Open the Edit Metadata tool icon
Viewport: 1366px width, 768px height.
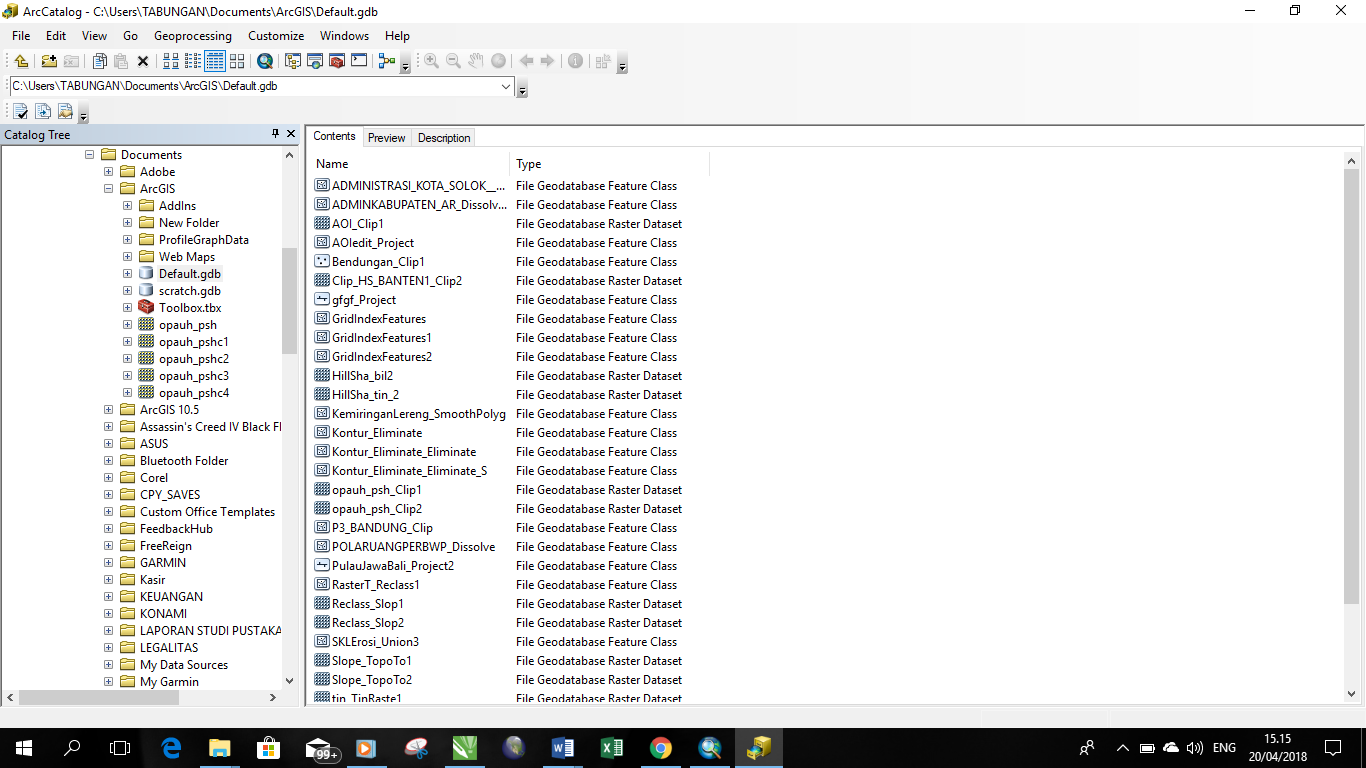pyautogui.click(x=65, y=112)
